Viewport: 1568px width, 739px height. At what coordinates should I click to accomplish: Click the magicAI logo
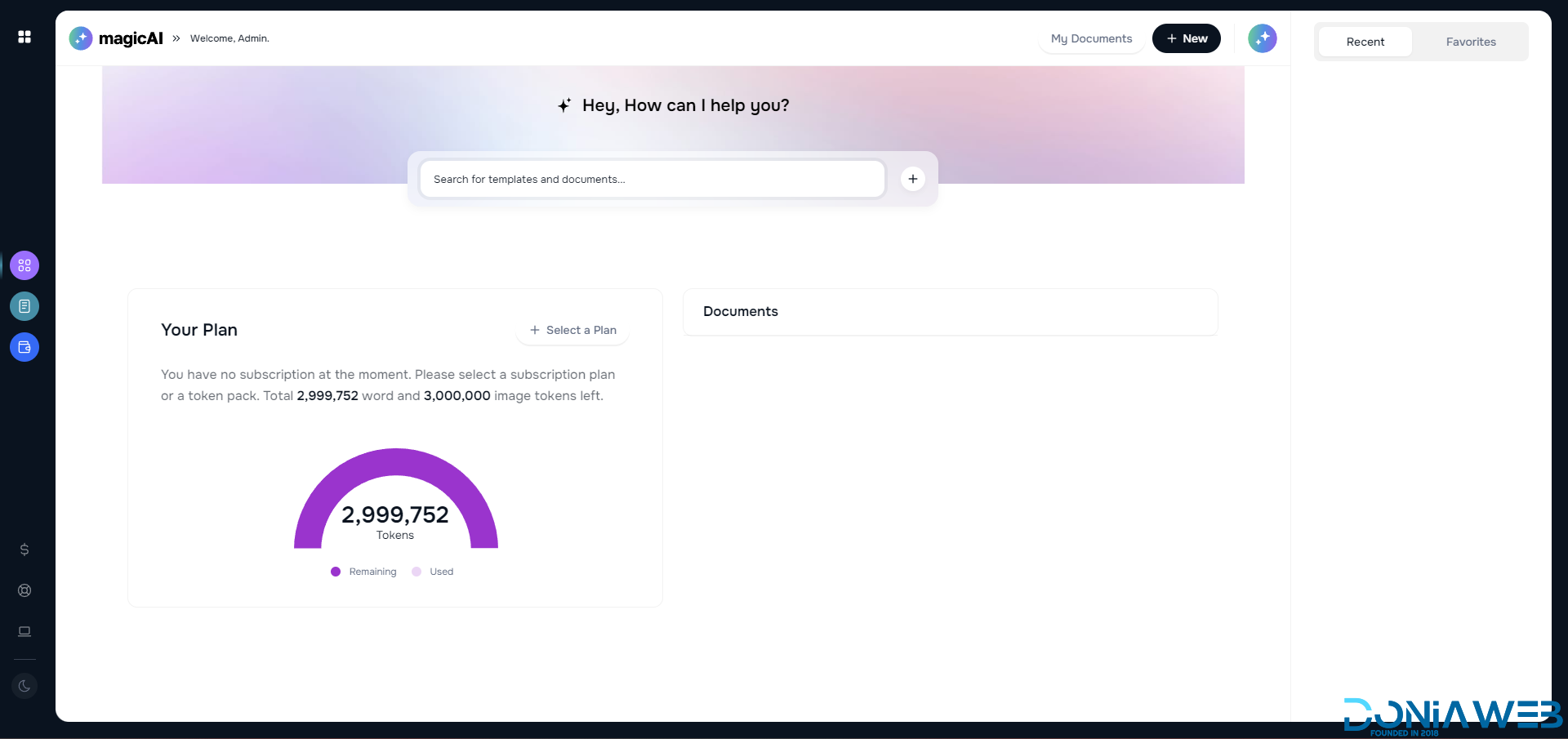click(x=116, y=38)
